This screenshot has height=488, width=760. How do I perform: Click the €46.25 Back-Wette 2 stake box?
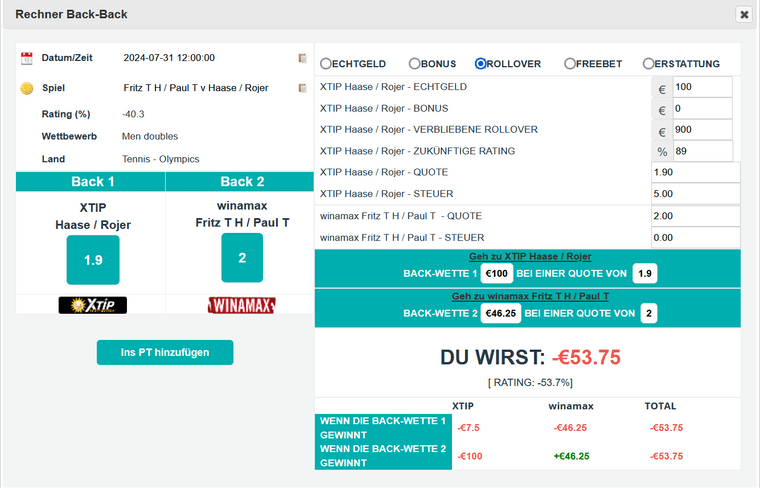tap(501, 314)
